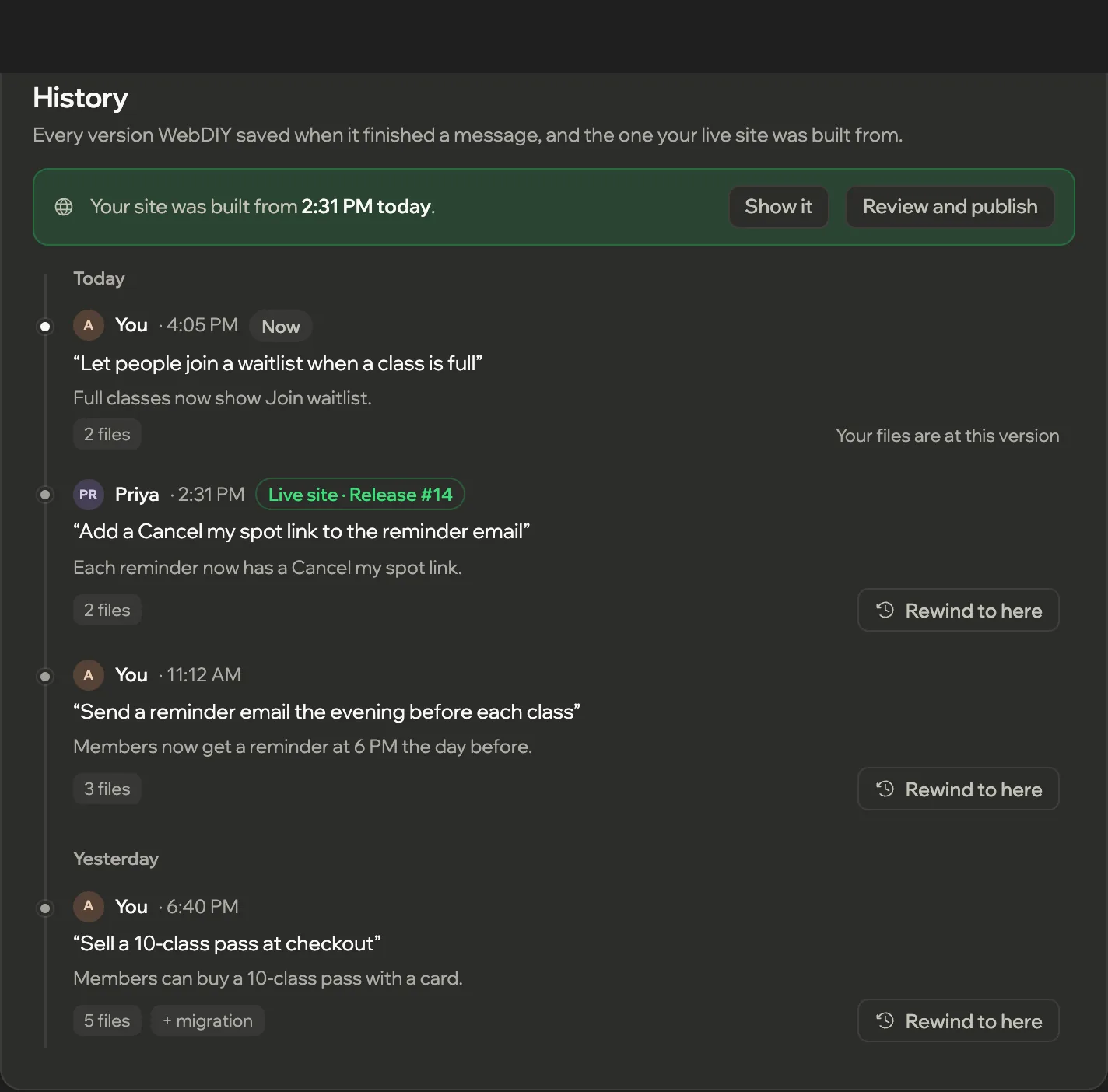Click the "+ migration" chip
This screenshot has width=1108, height=1092.
pyautogui.click(x=208, y=1021)
